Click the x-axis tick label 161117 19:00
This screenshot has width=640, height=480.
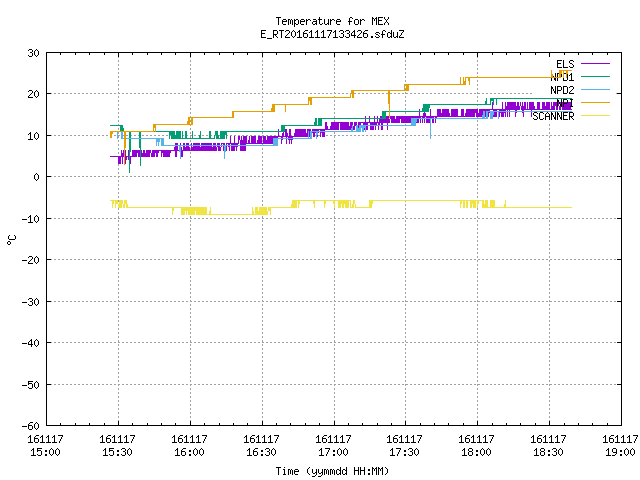coord(620,446)
